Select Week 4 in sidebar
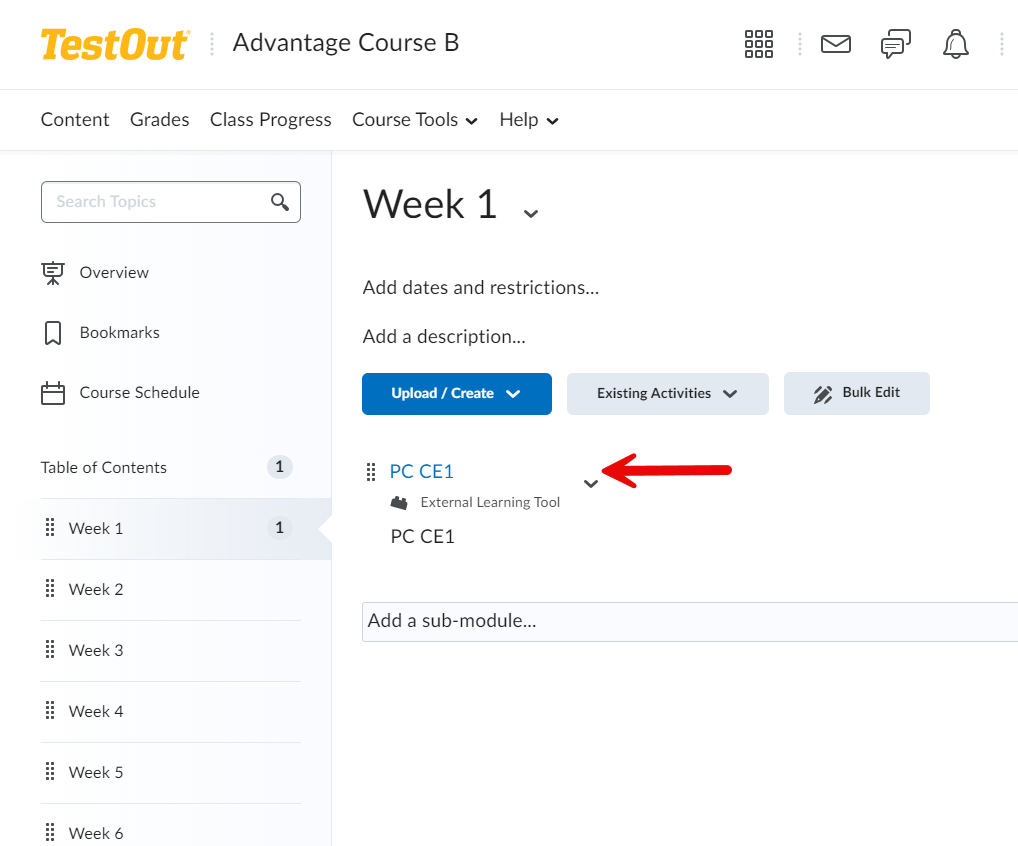 pos(171,712)
